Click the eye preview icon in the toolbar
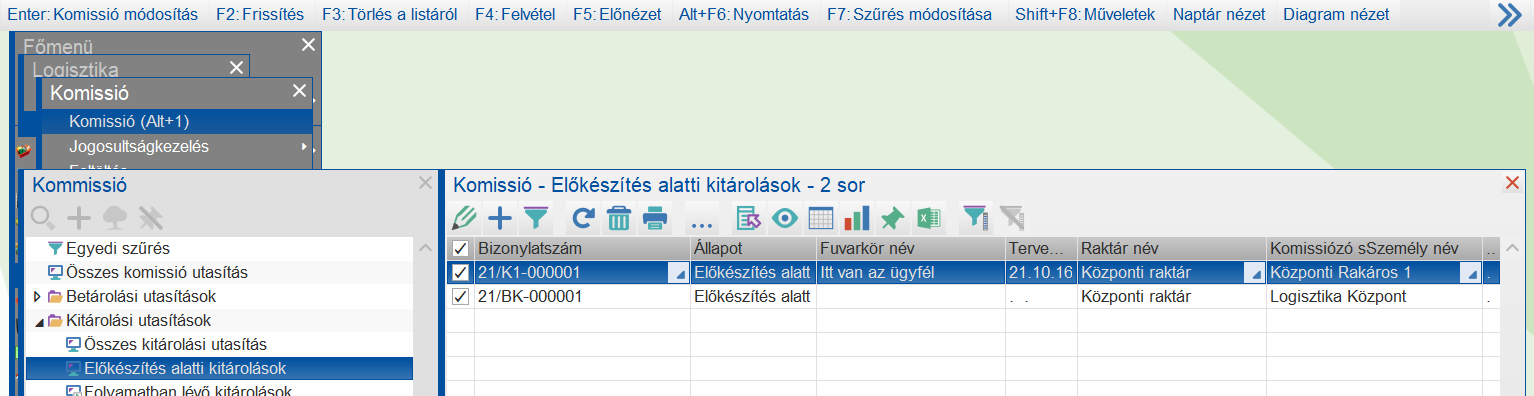Screen dimensions: 1534x396 click(x=784, y=218)
